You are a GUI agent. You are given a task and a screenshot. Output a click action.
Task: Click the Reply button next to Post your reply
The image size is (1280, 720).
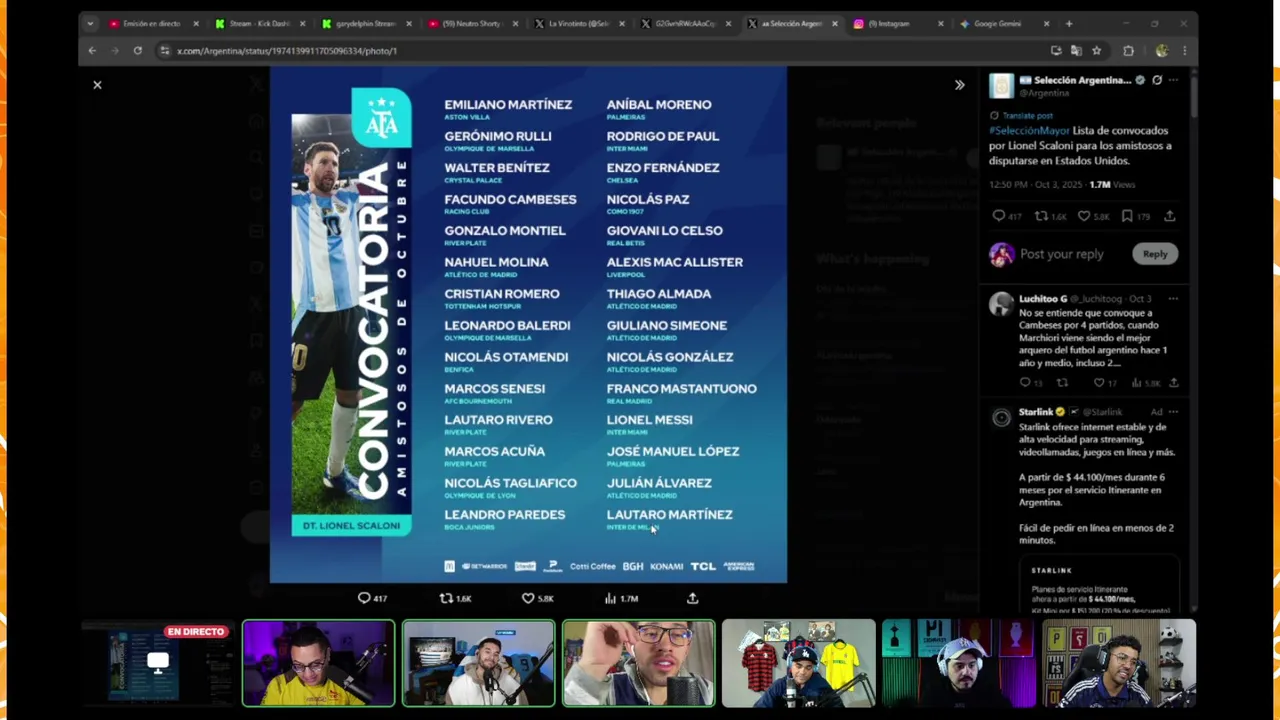tap(1155, 254)
